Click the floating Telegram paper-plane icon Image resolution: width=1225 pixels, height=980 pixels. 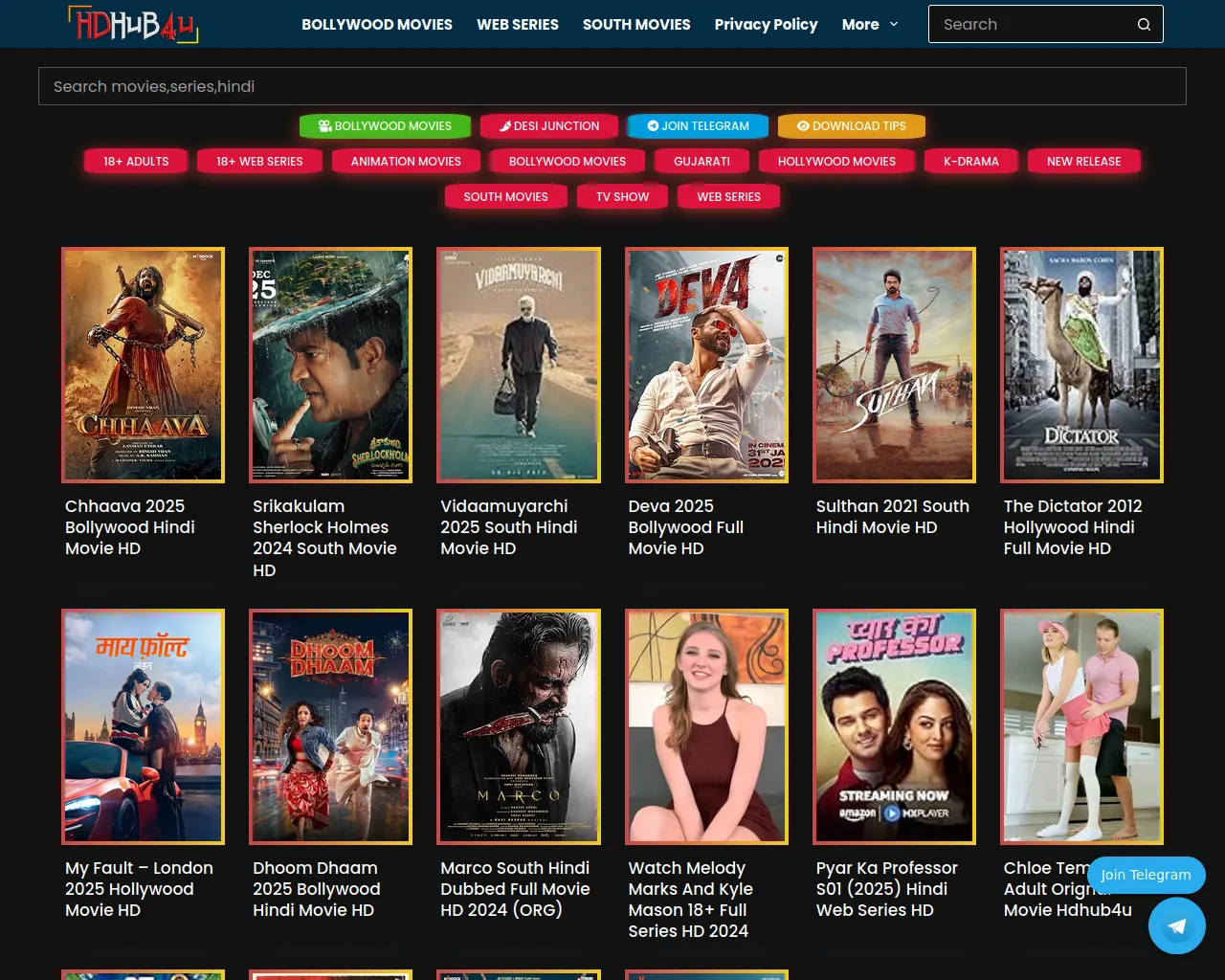1176,925
